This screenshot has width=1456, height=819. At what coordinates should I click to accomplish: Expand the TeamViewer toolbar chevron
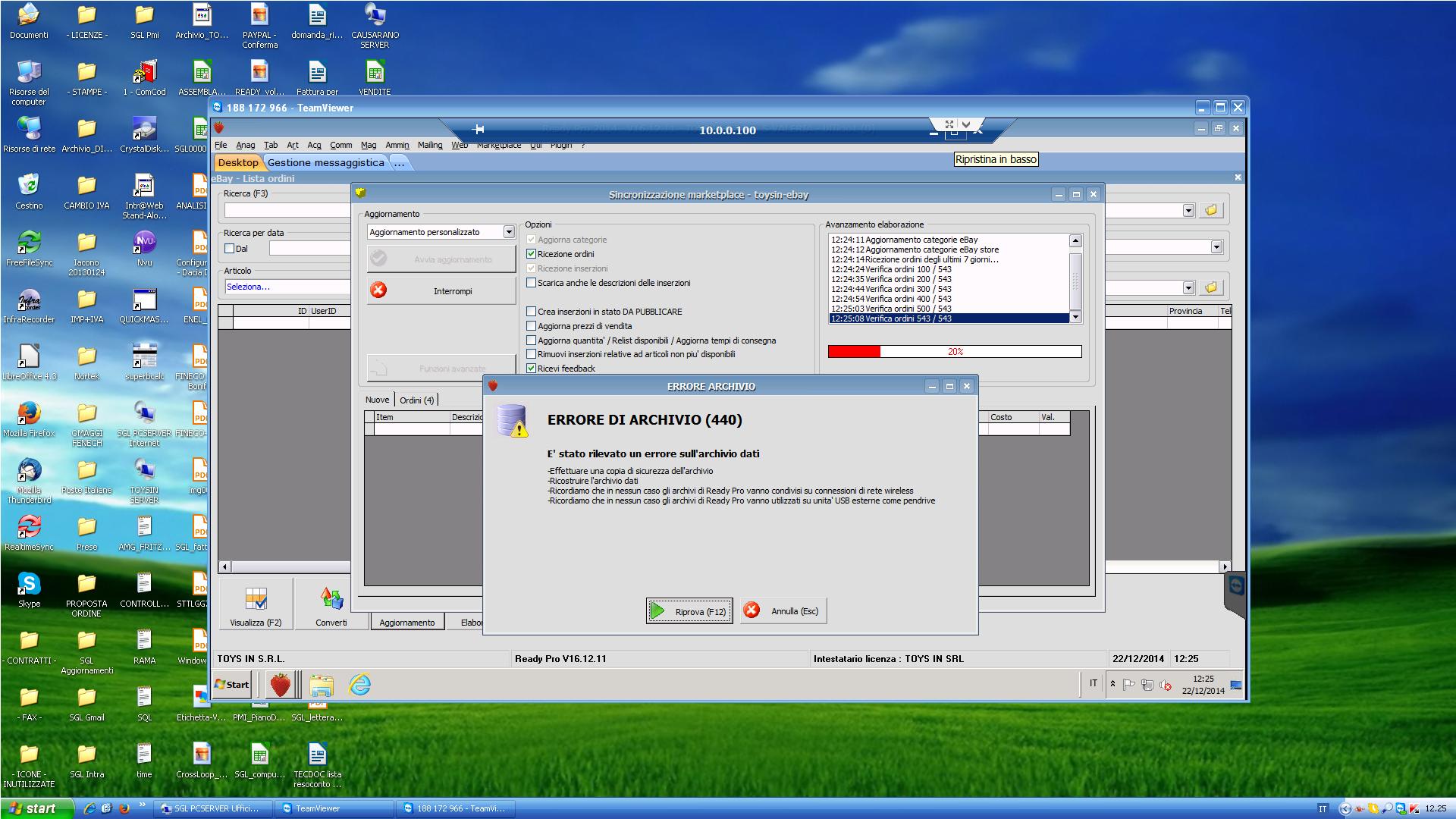[x=966, y=124]
